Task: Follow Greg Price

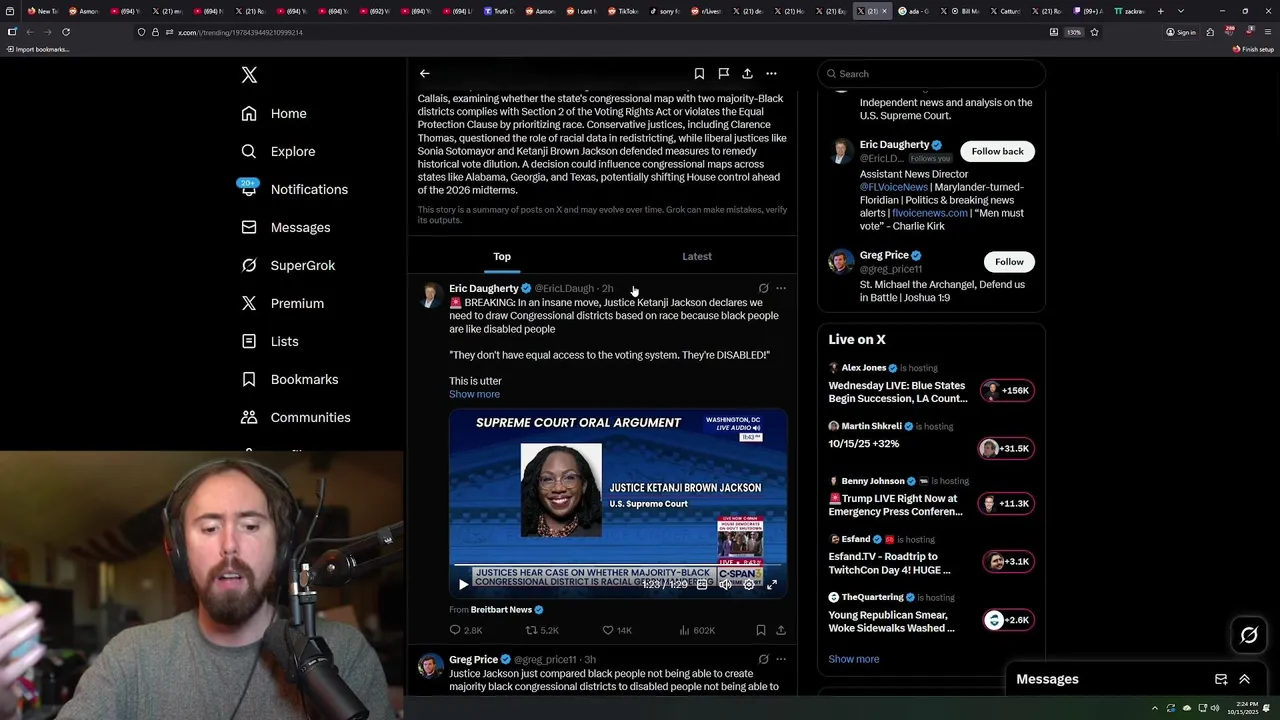Action: [1009, 262]
